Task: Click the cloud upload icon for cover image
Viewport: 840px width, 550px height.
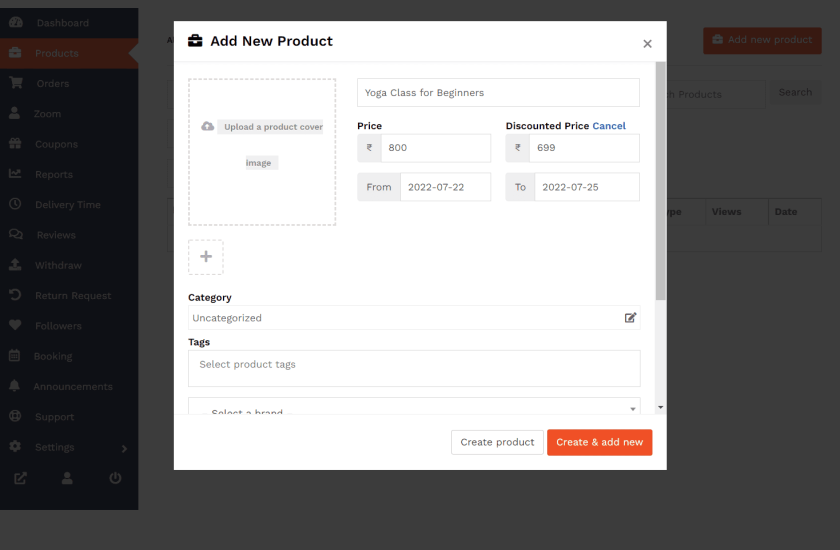Action: (207, 126)
